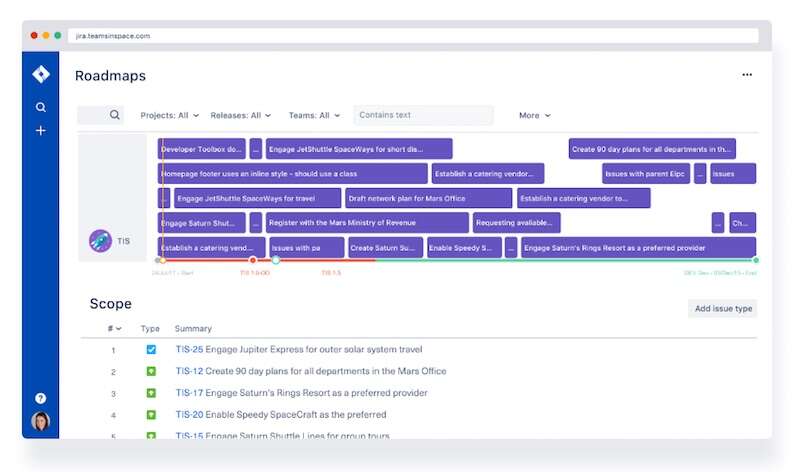Open the Releases: All dropdown
Screen dimensions: 800x472
pos(241,115)
